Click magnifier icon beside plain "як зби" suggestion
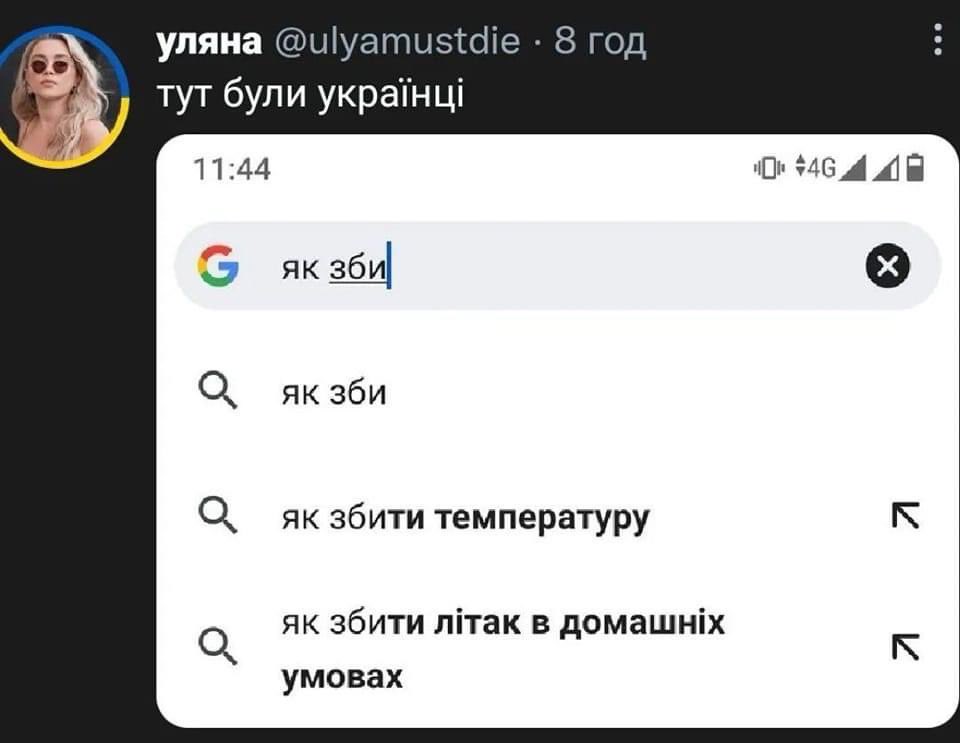The width and height of the screenshot is (960, 743). [x=217, y=392]
